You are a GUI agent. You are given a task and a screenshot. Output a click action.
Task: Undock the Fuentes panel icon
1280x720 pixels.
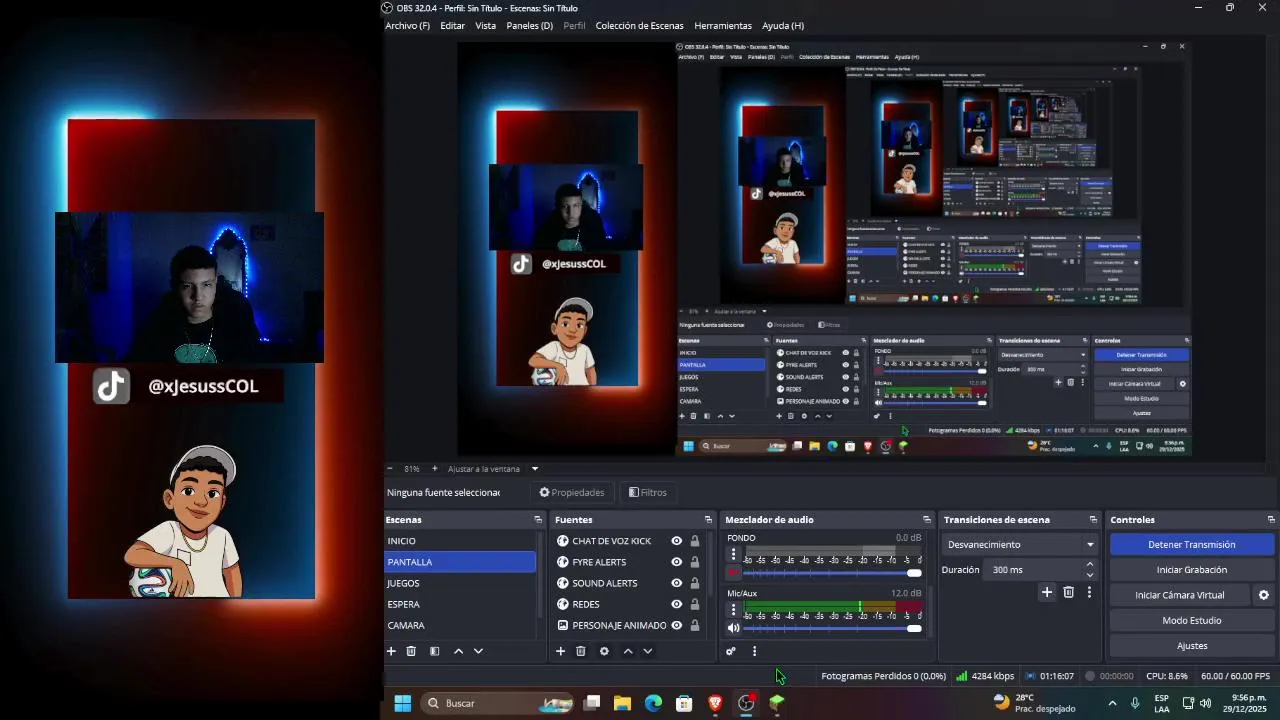708,520
